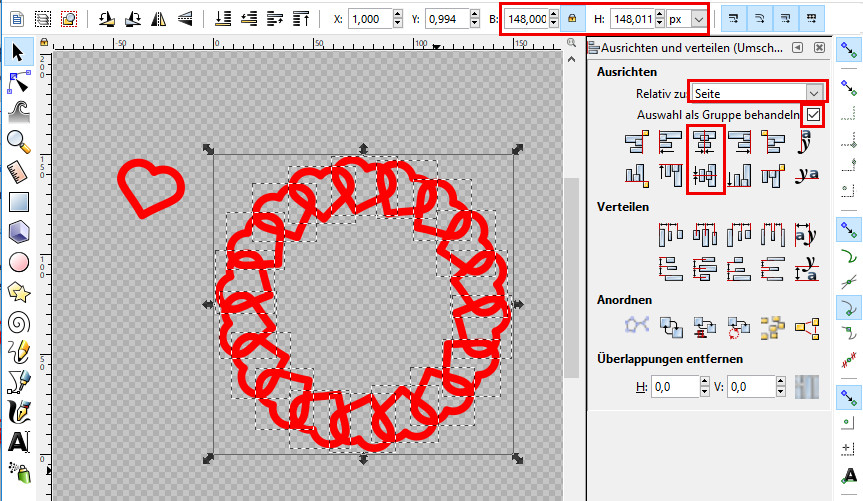Increase the horizontal overlap H spinner value
This screenshot has width=863, height=501.
[707, 382]
